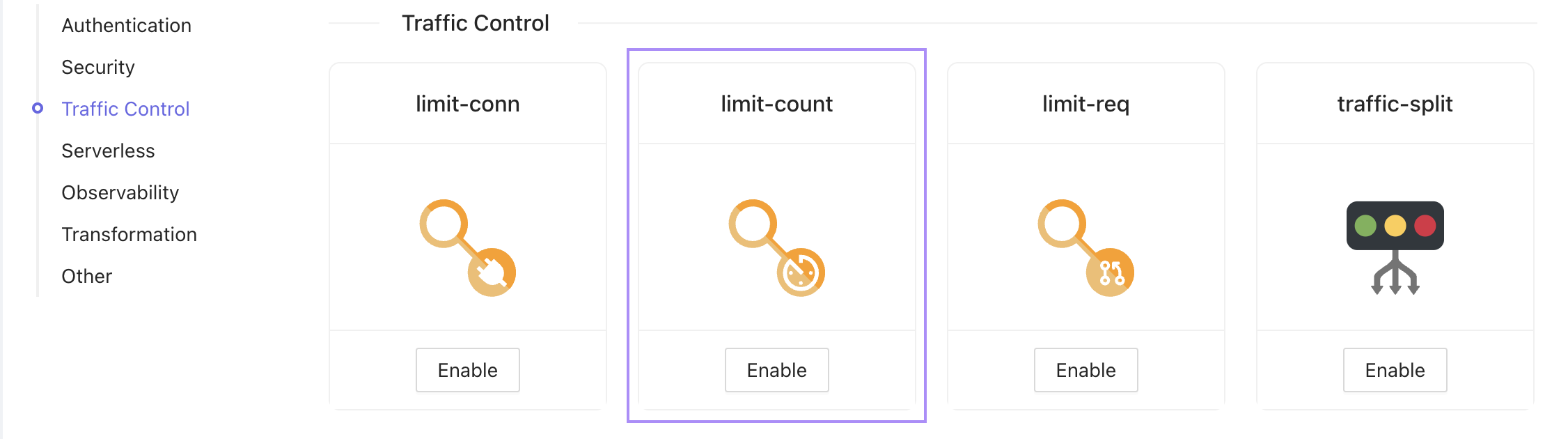Enable the limit-req plugin

(1085, 370)
